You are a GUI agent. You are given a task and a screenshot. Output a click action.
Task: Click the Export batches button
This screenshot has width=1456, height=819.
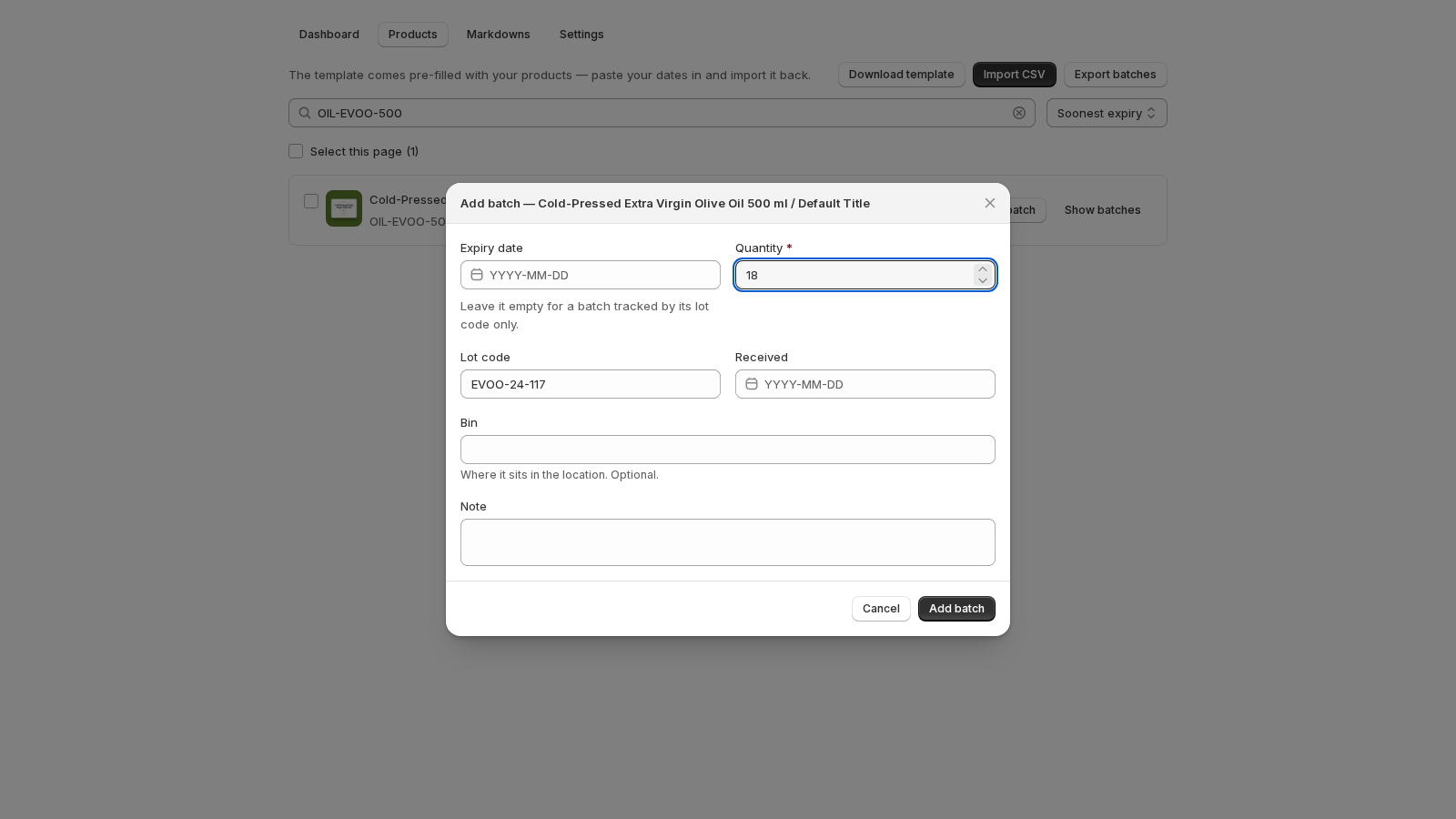click(1116, 75)
